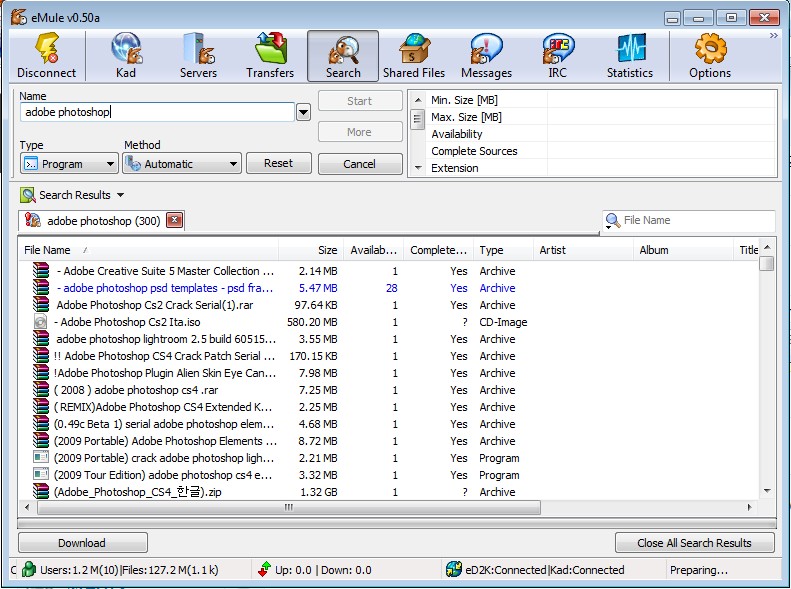
Task: Expand the Type dropdown showing Program
Action: pos(69,163)
